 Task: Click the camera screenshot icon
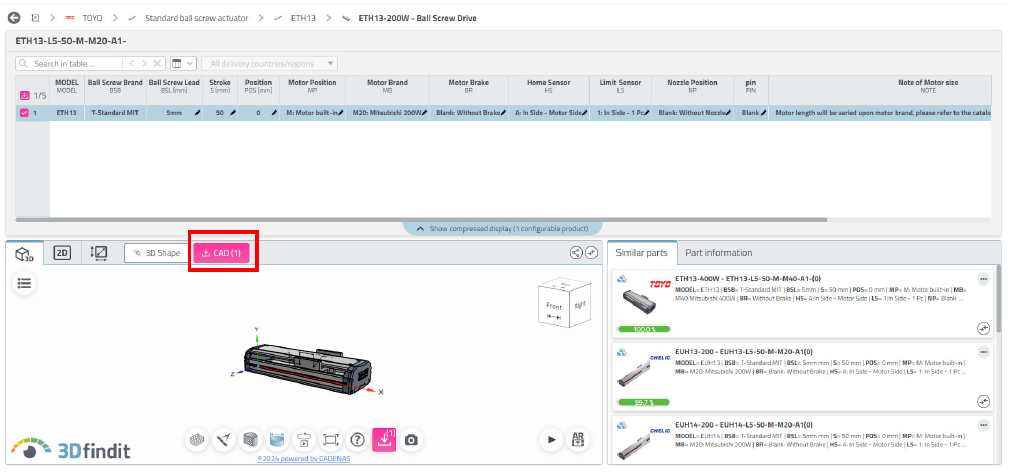pyautogui.click(x=410, y=439)
